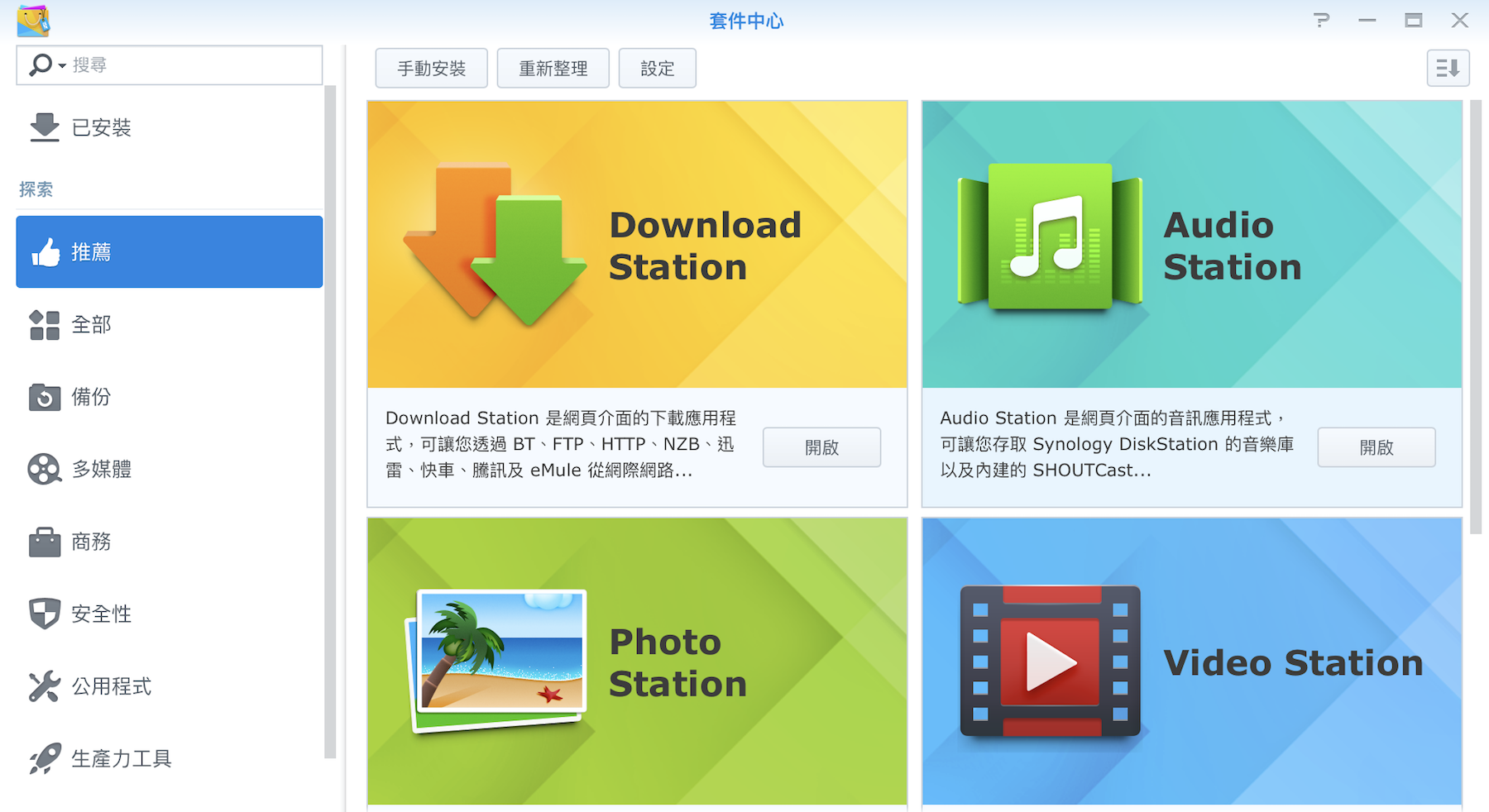Click the Package Center app logo
The width and height of the screenshot is (1489, 812).
33,21
